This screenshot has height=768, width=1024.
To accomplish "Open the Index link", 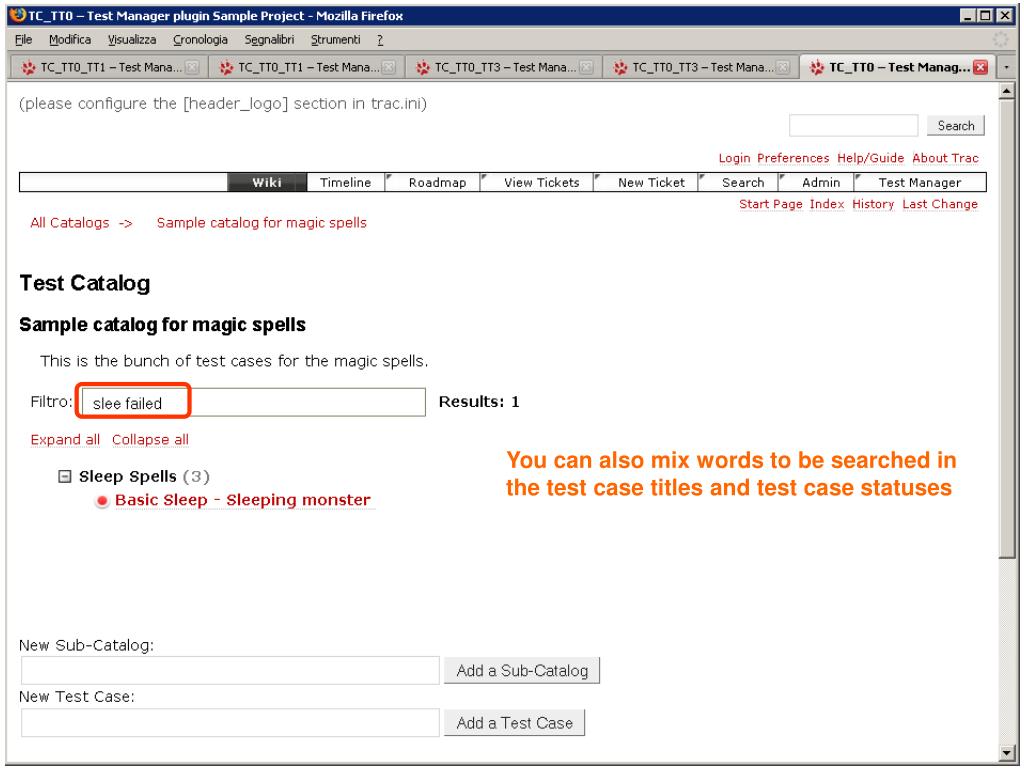I will tap(827, 204).
